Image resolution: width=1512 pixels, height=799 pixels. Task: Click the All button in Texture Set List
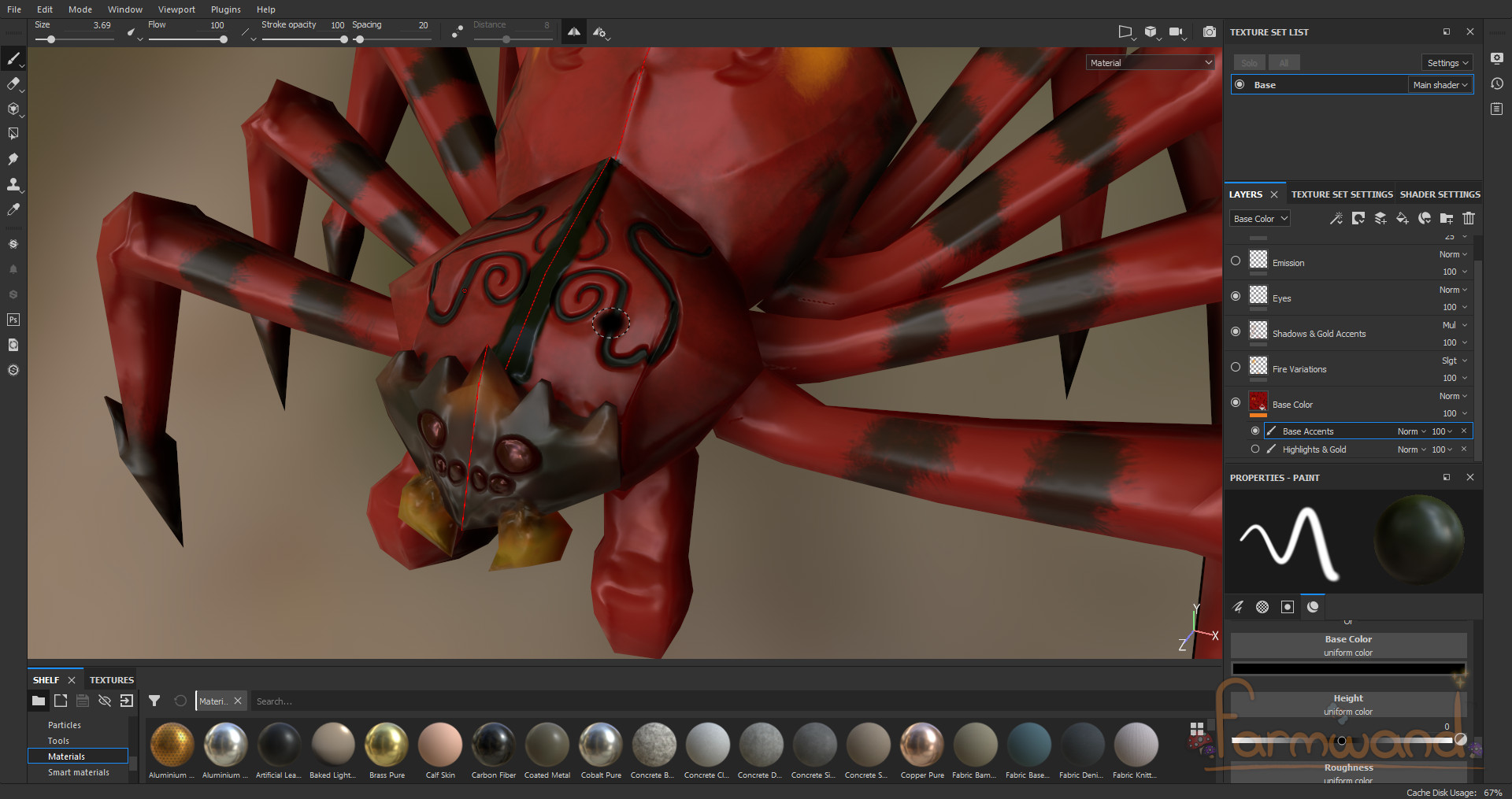click(1284, 62)
